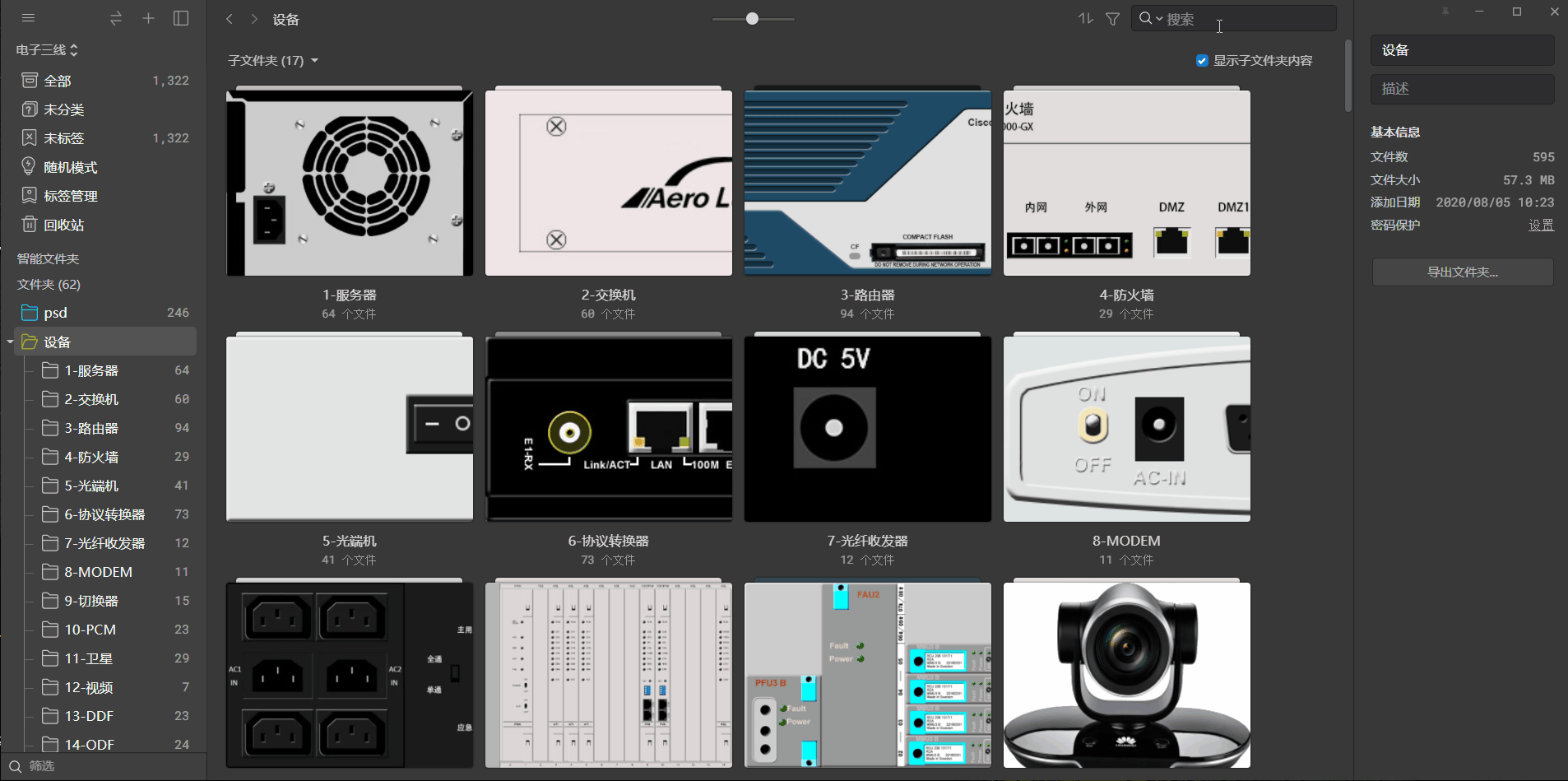1568x781 pixels.
Task: Open the 4-防火墙 folder thumbnail
Action: pos(1127,181)
